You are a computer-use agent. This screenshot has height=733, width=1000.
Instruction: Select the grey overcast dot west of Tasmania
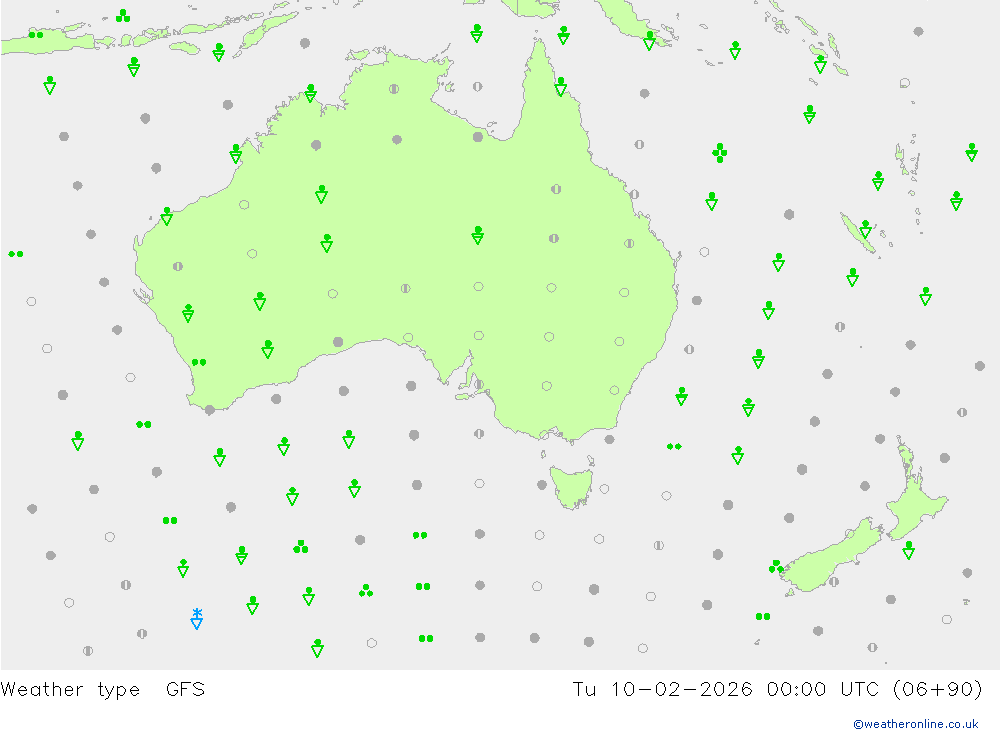coord(542,485)
